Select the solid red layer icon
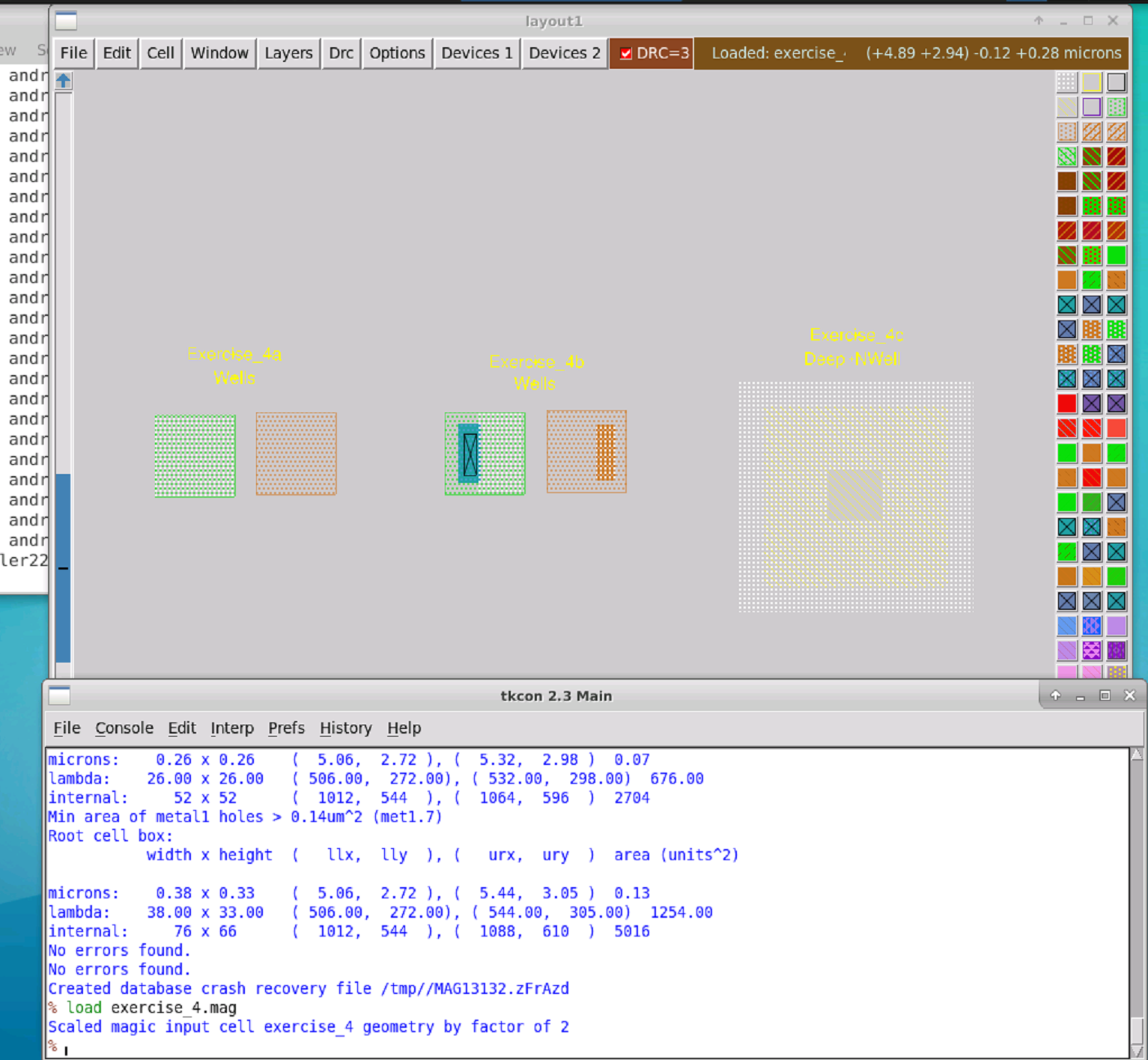The height and width of the screenshot is (1060, 1148). coord(1066,403)
